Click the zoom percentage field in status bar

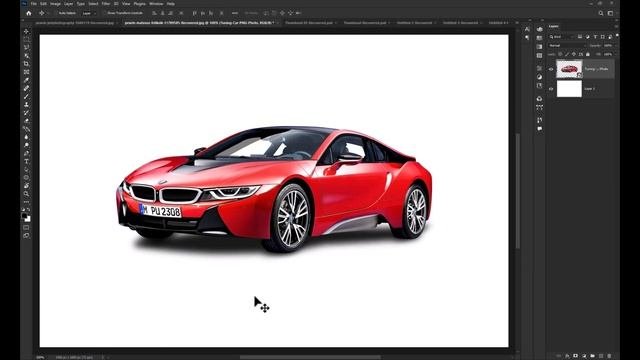tap(40, 357)
